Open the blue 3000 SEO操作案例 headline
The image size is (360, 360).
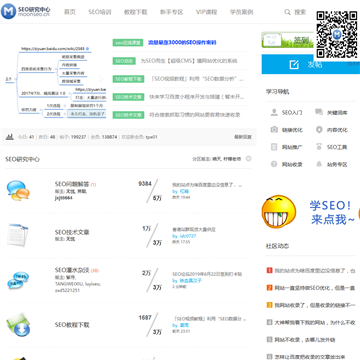coord(182,43)
